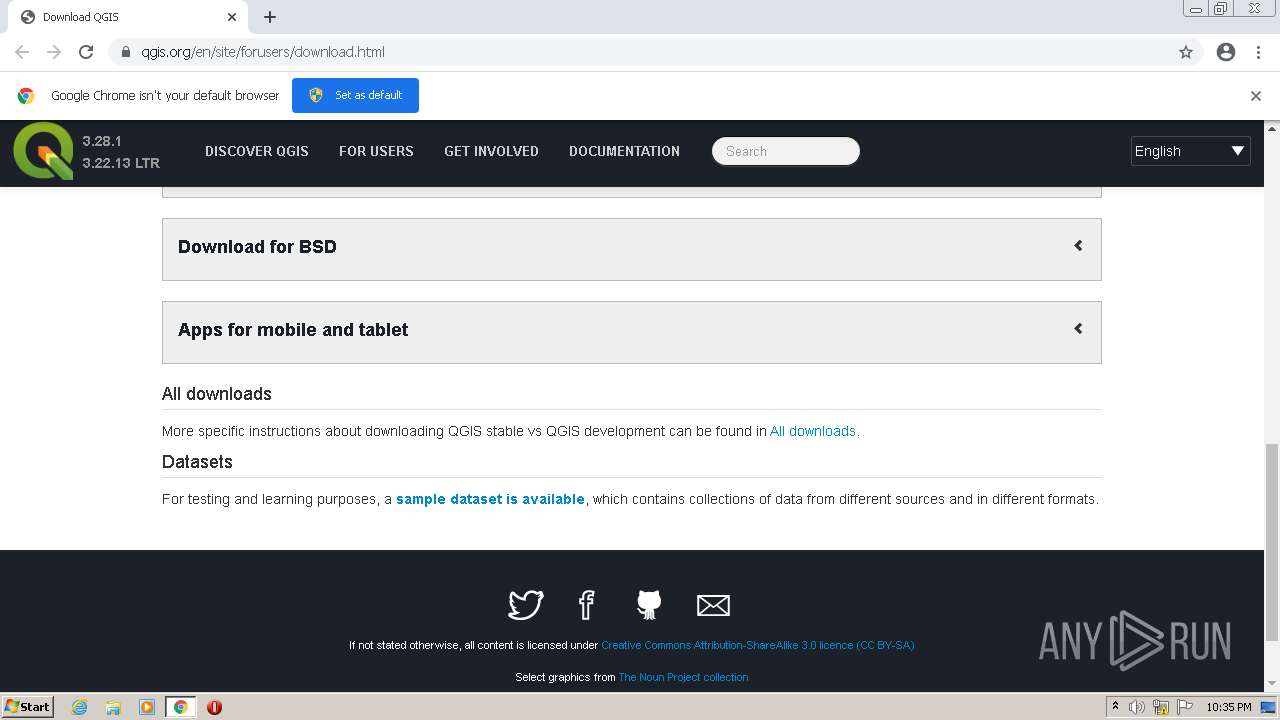Expand the Download for BSD section
This screenshot has height=720, width=1280.
point(632,249)
